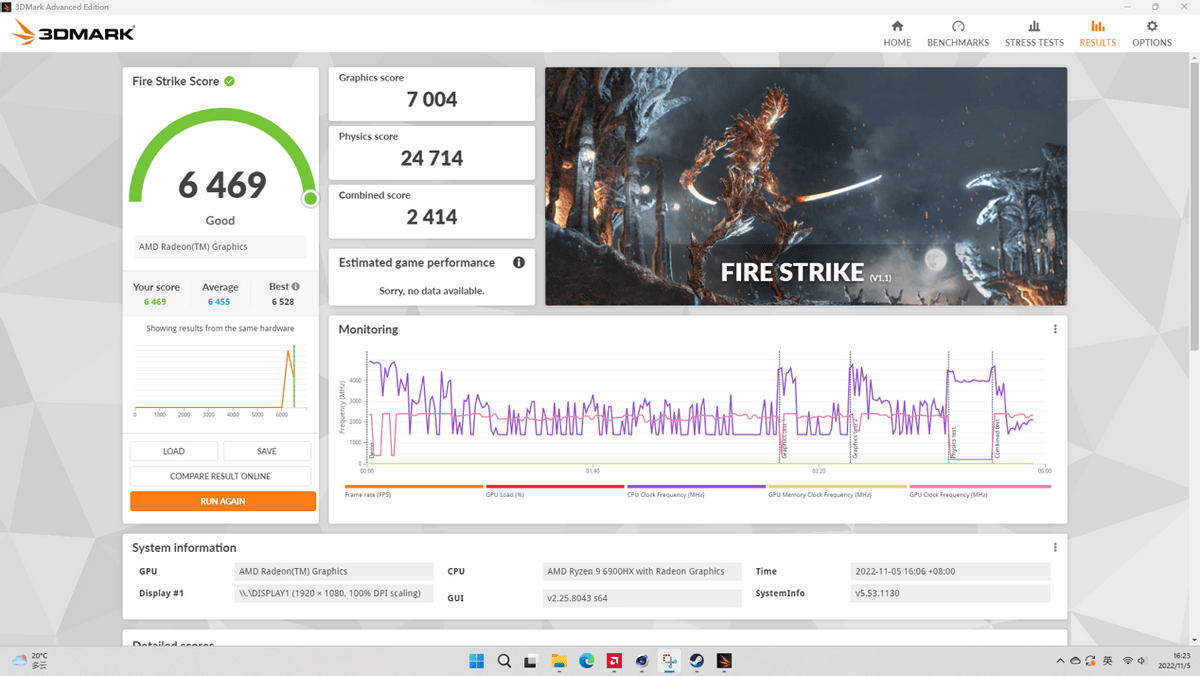The image size is (1200, 676).
Task: Click the info icon next to Best score
Action: [295, 286]
